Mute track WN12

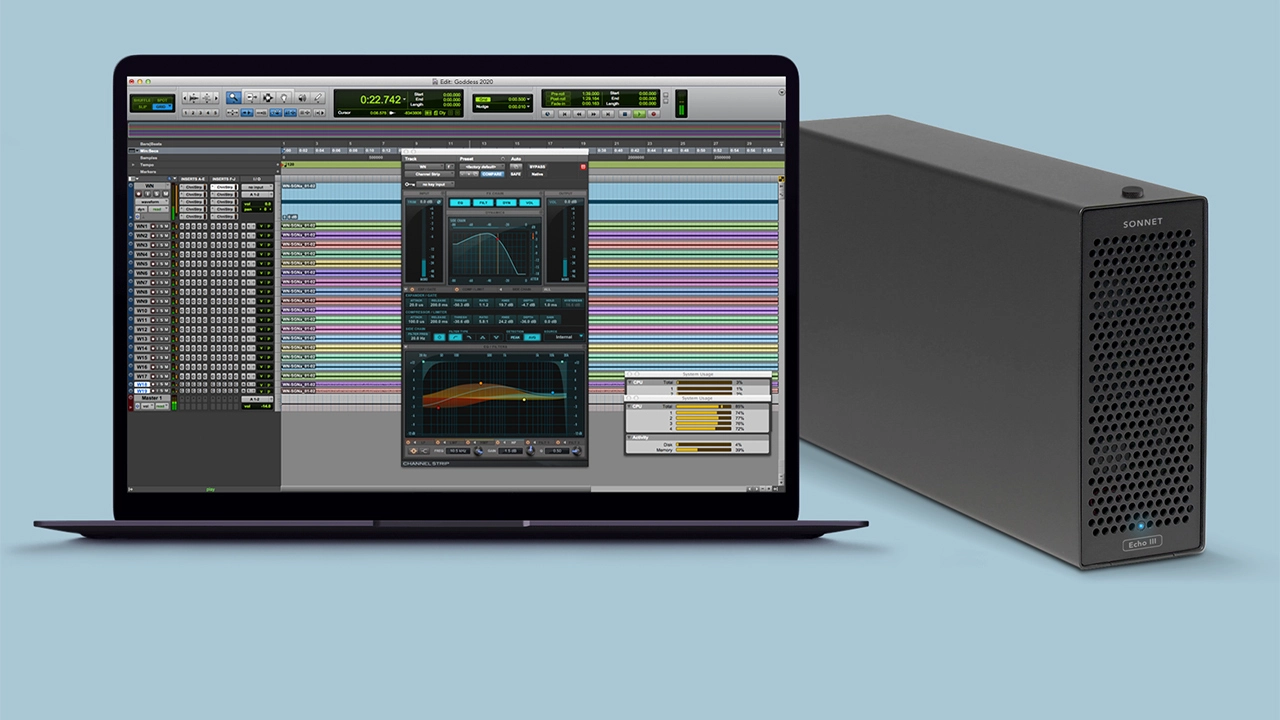(168, 329)
